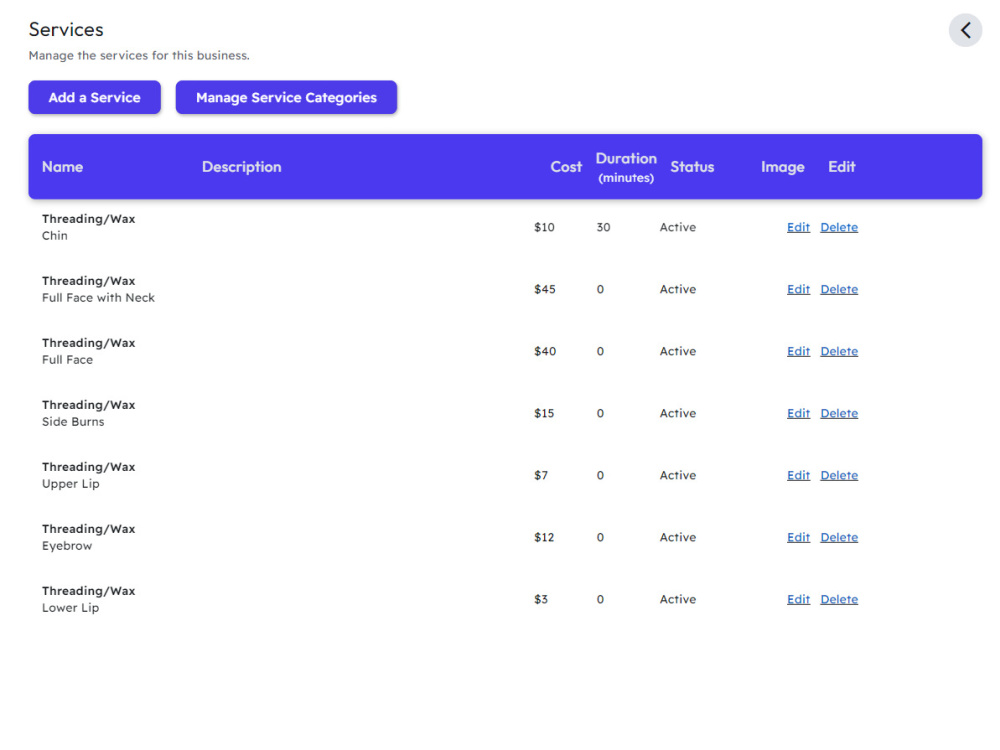Click the Eyebrow service name
This screenshot has width=1000, height=750.
(x=67, y=546)
